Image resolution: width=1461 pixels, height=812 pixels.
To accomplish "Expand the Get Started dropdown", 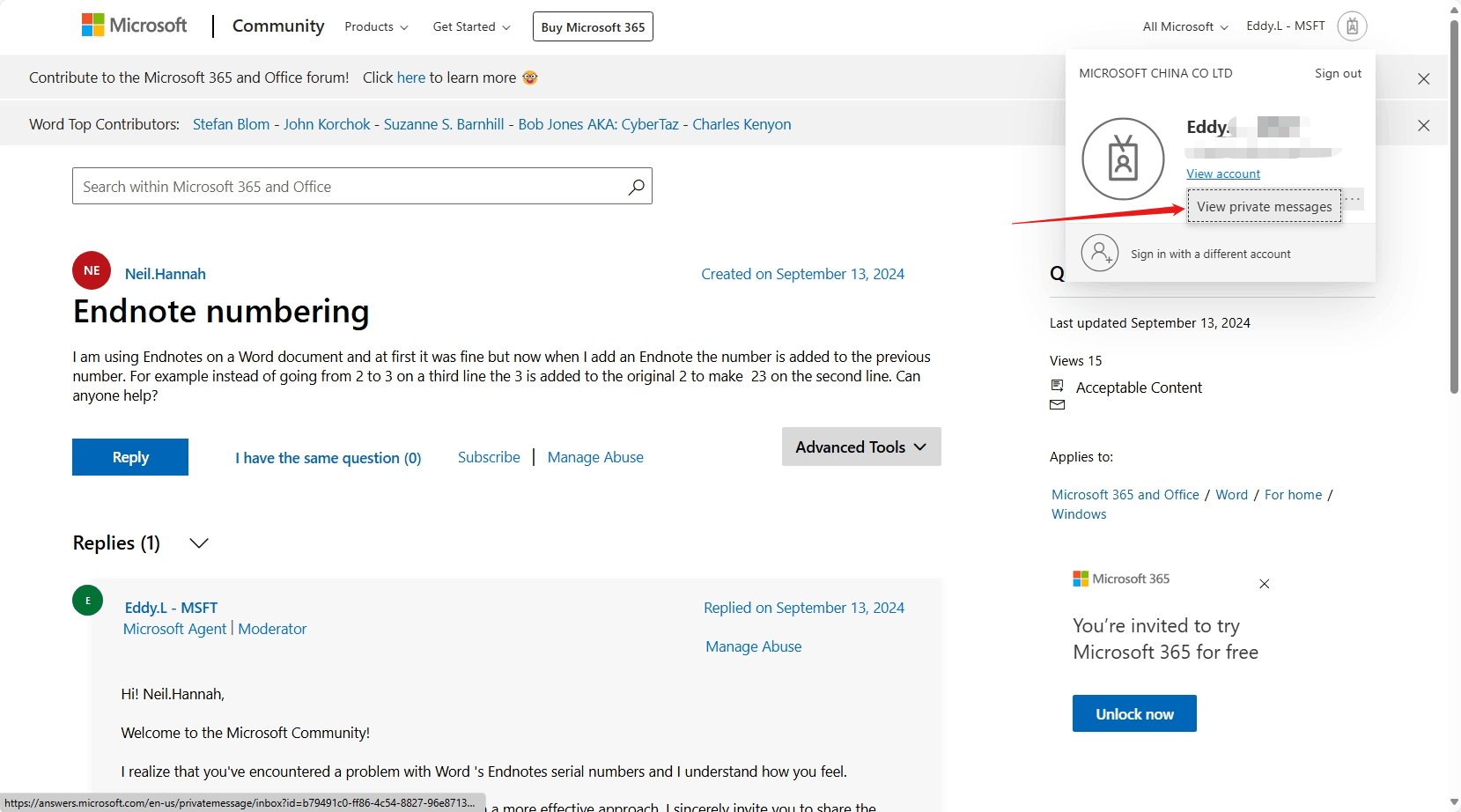I will [x=471, y=26].
